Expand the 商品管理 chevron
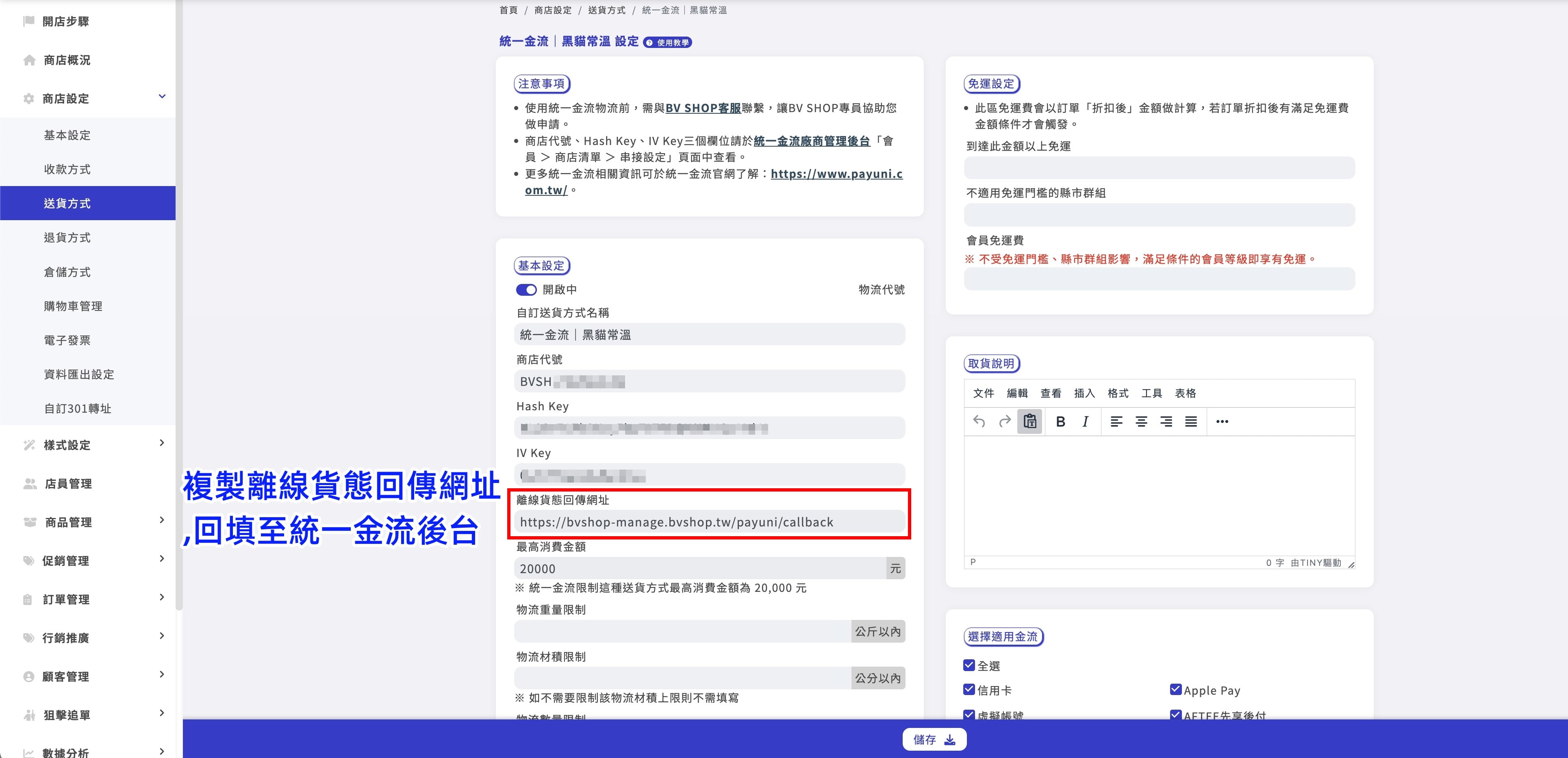The width and height of the screenshot is (1568, 758). click(162, 520)
